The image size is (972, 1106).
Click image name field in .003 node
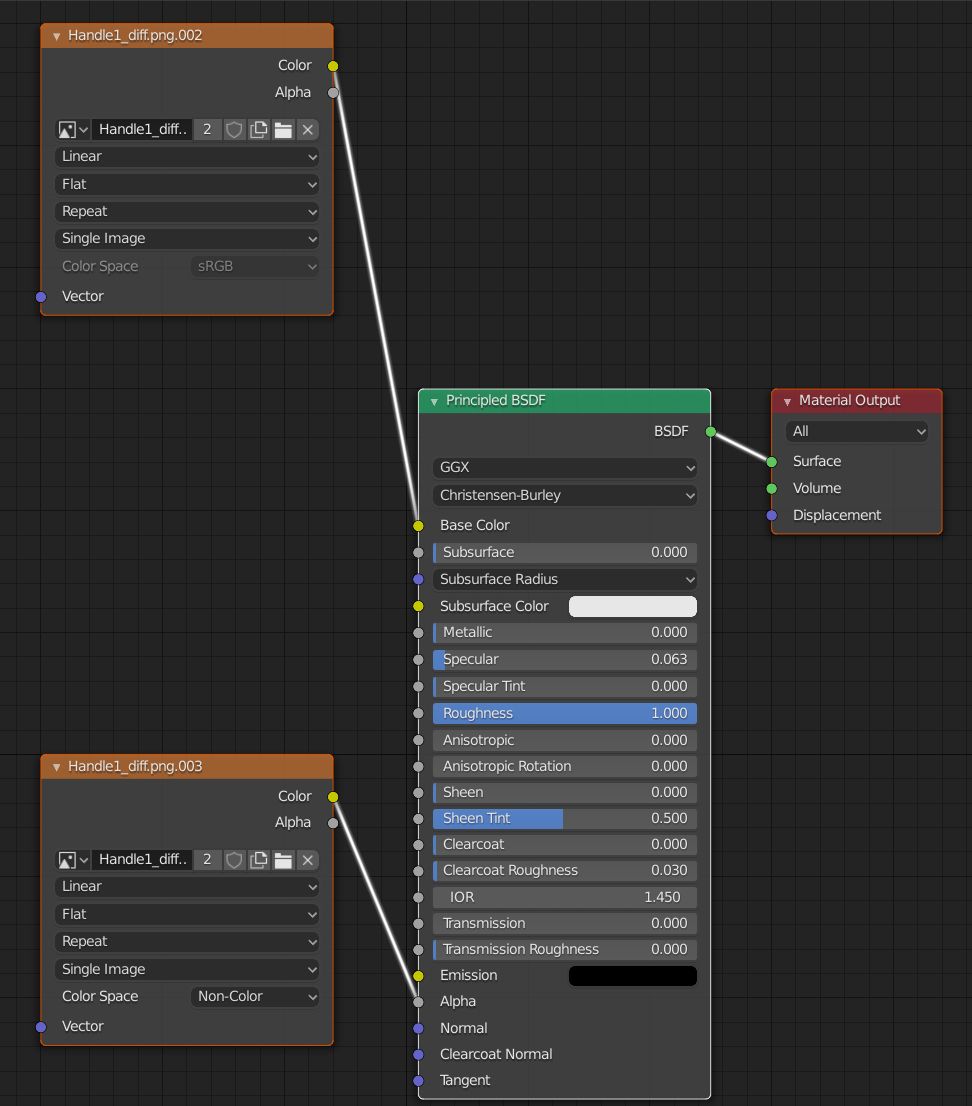[x=142, y=860]
